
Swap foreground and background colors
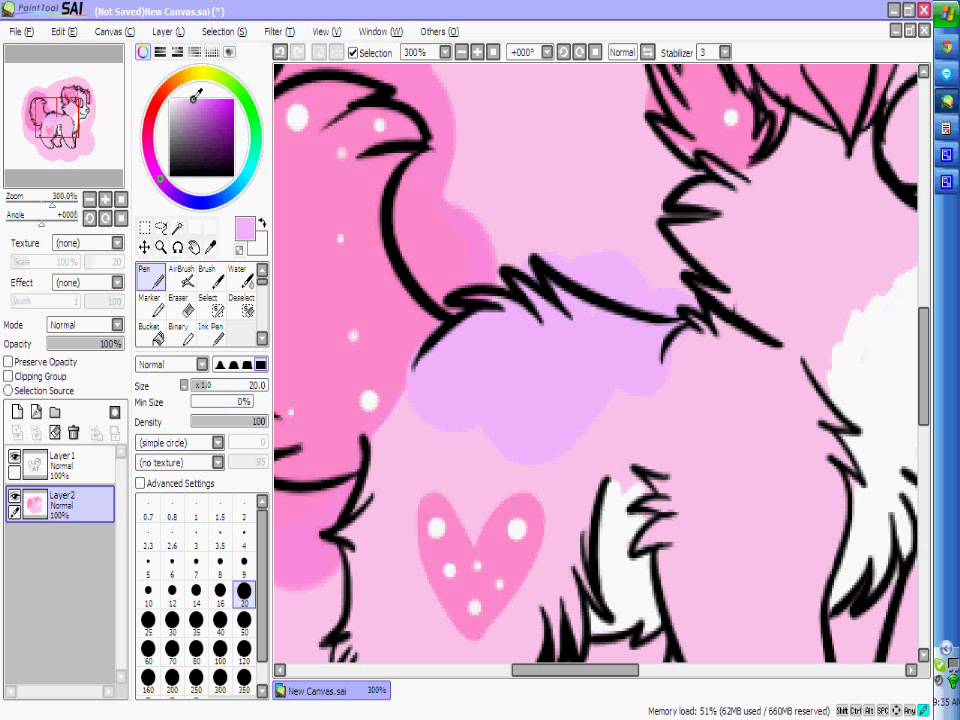[x=262, y=222]
